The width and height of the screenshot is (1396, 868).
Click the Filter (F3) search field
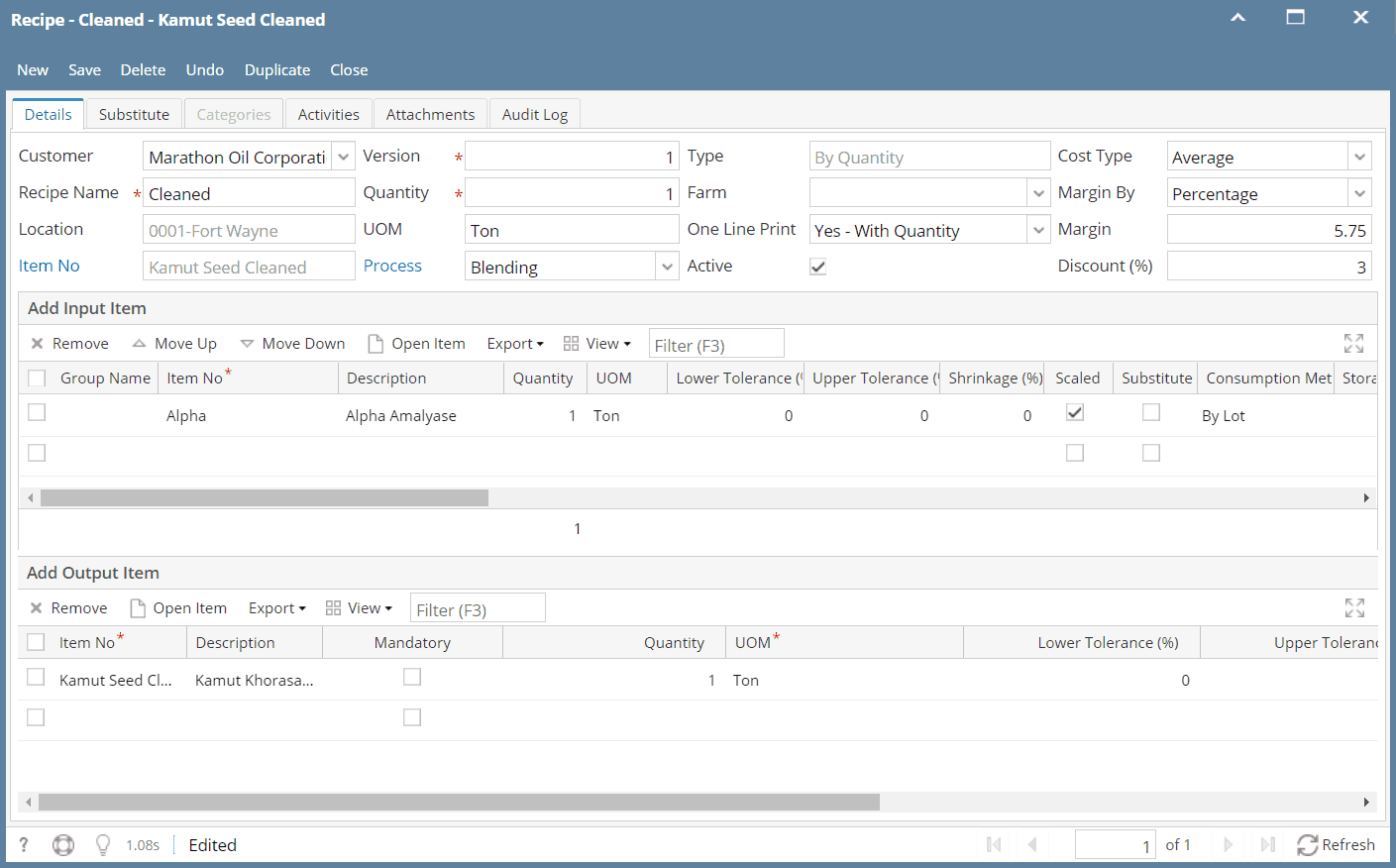(x=716, y=343)
